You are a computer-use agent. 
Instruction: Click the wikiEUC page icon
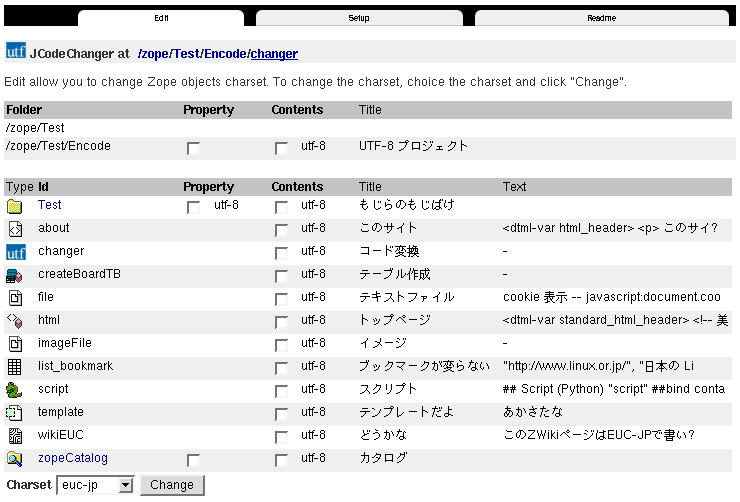(15, 436)
